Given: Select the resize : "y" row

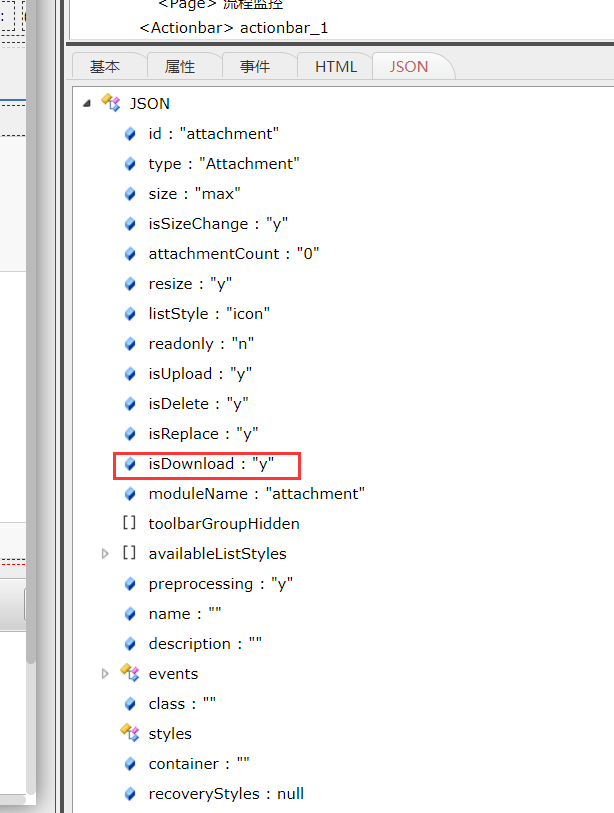Looking at the screenshot, I should tap(190, 284).
